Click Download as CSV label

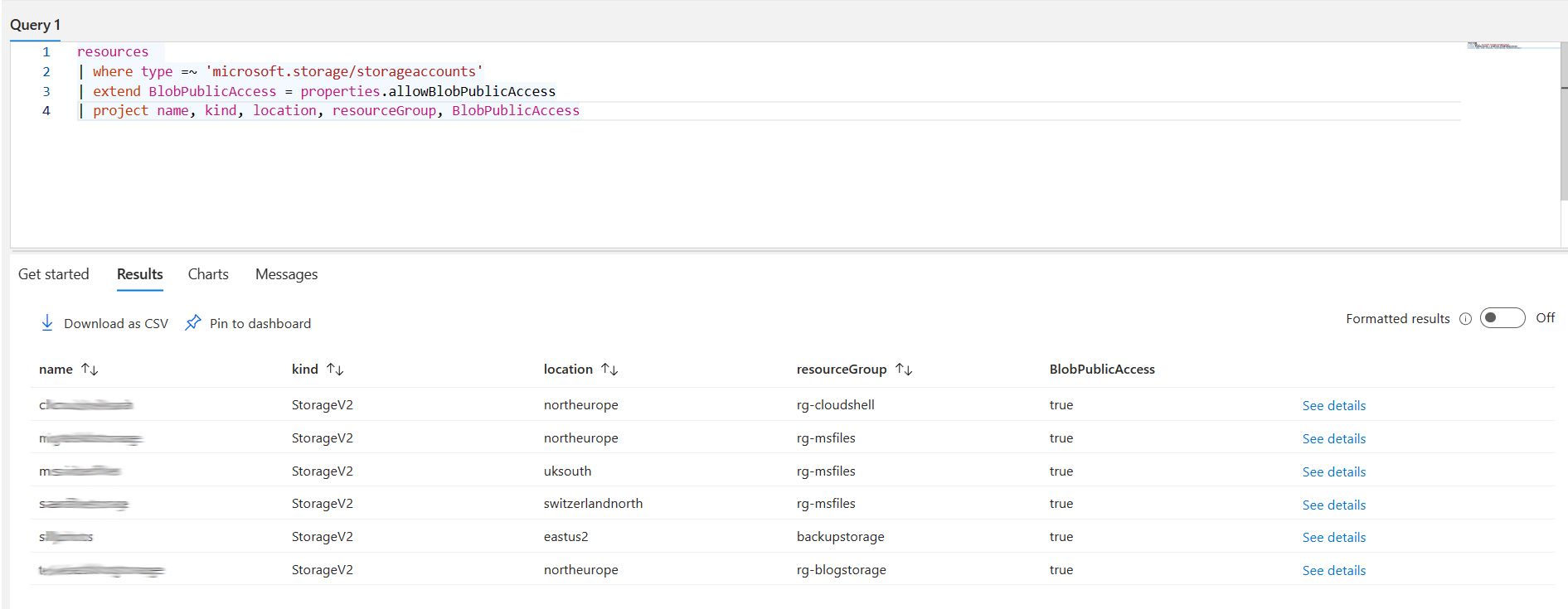[116, 324]
